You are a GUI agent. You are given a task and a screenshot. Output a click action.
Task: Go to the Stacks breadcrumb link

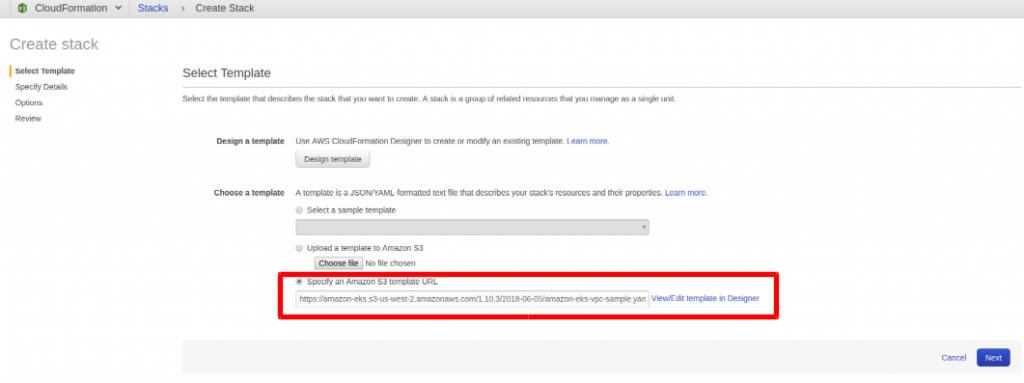point(153,8)
